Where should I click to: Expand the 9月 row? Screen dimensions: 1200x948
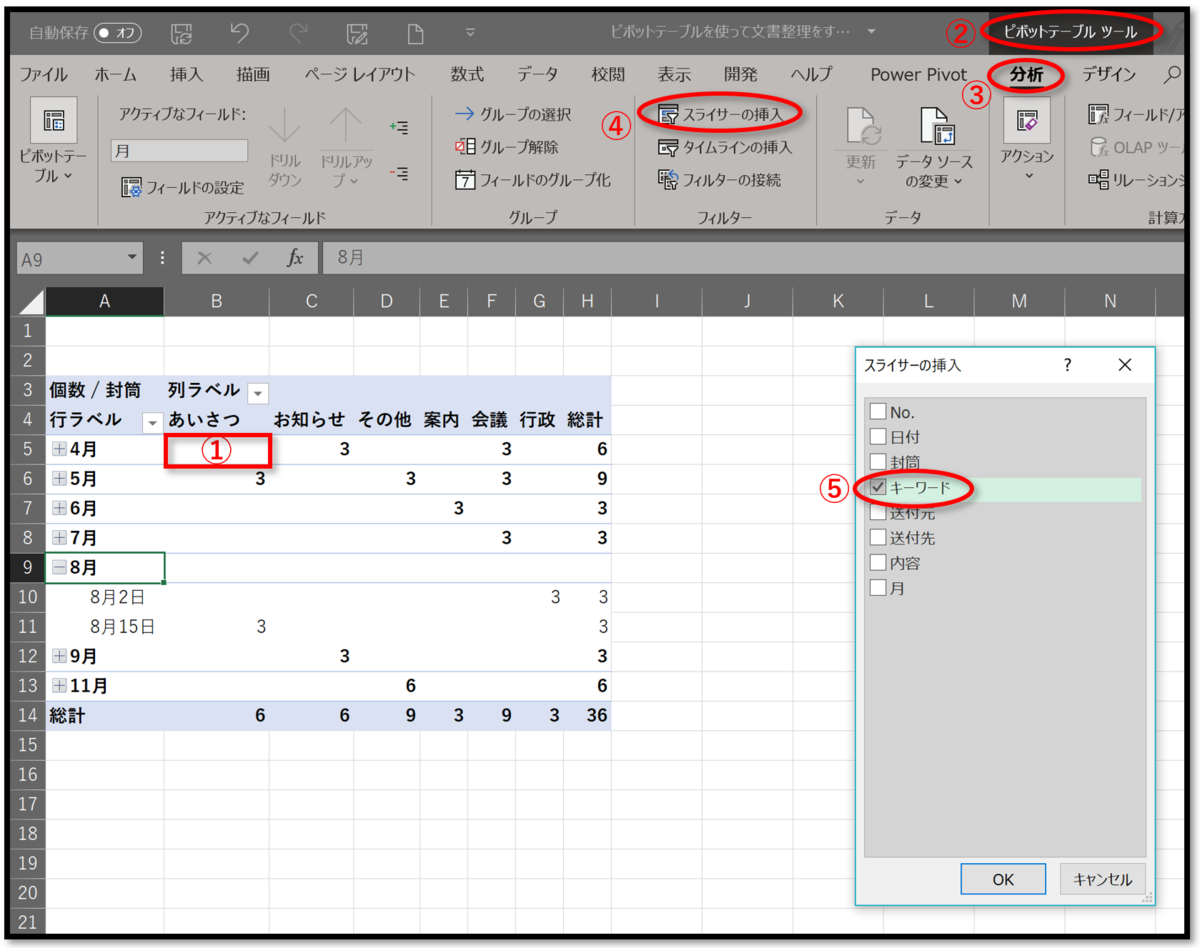[59, 656]
